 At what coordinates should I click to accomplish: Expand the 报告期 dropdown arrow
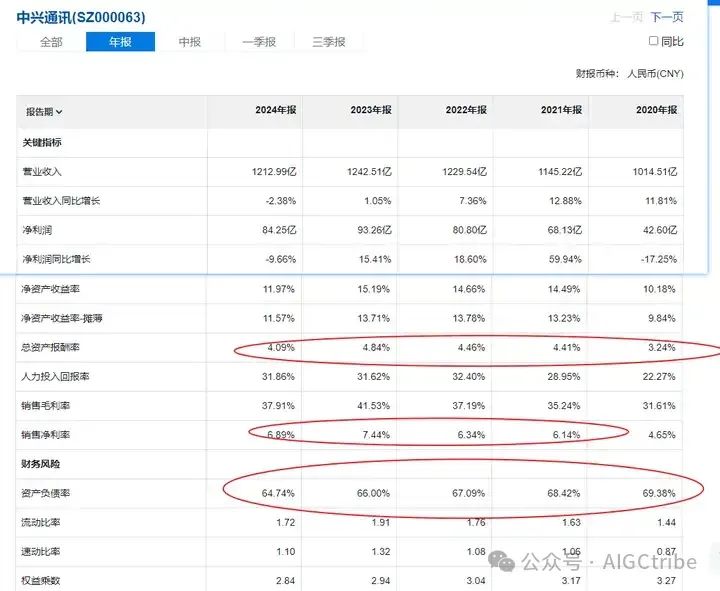59,112
